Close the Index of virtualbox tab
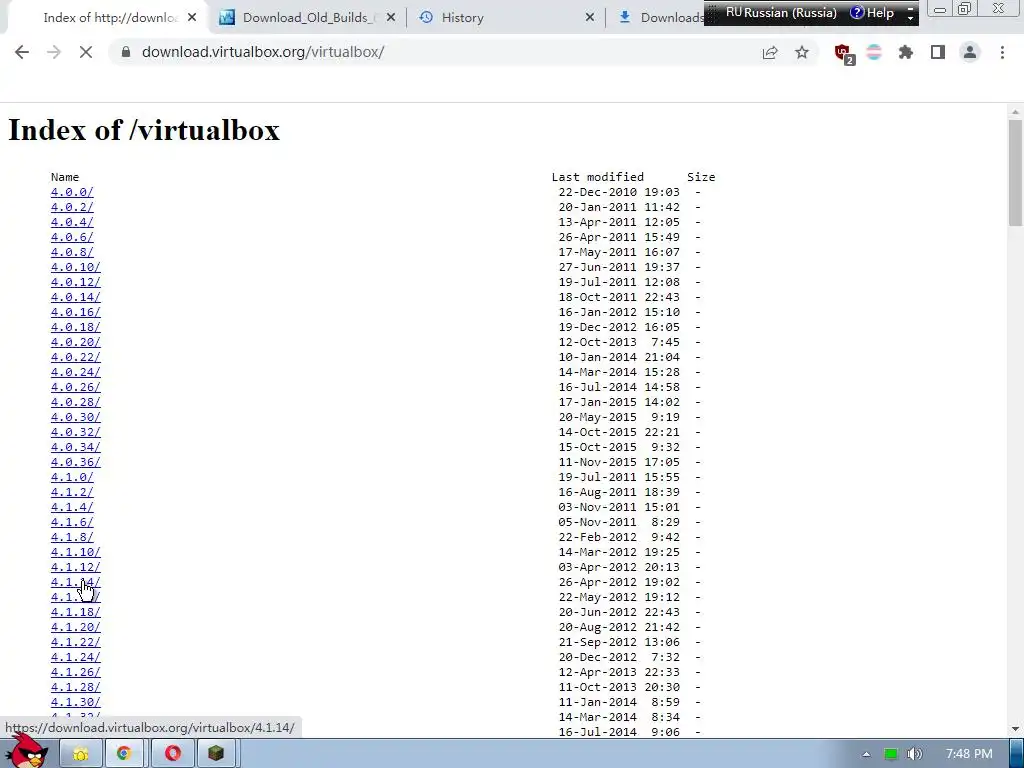Viewport: 1024px width, 768px height. tap(192, 18)
